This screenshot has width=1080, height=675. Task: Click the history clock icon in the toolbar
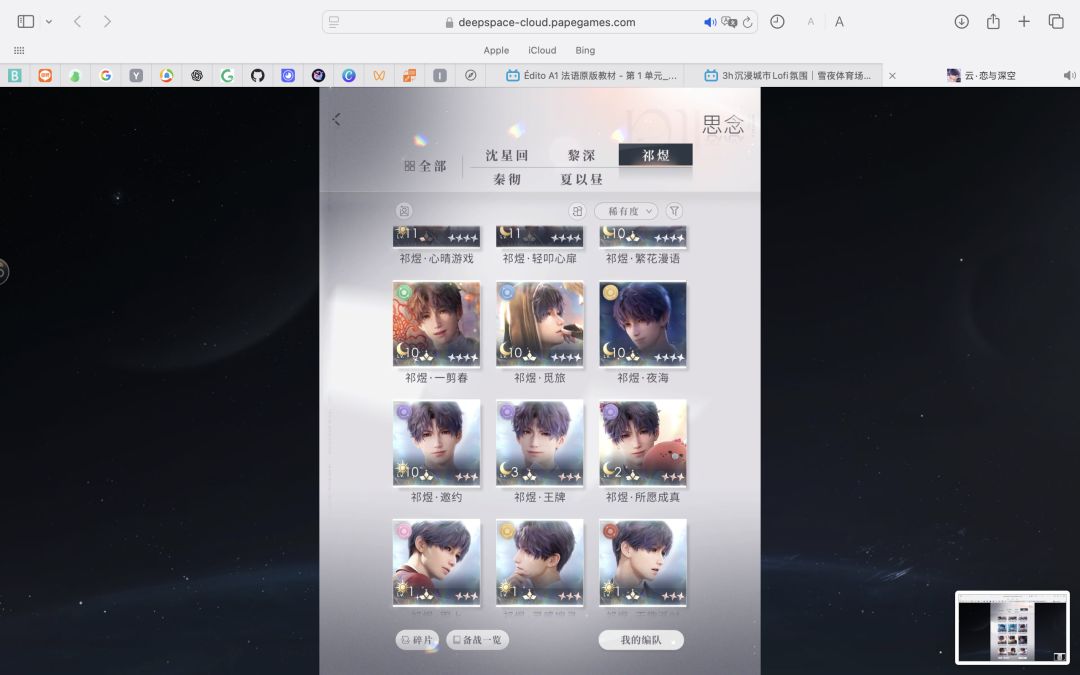[777, 21]
